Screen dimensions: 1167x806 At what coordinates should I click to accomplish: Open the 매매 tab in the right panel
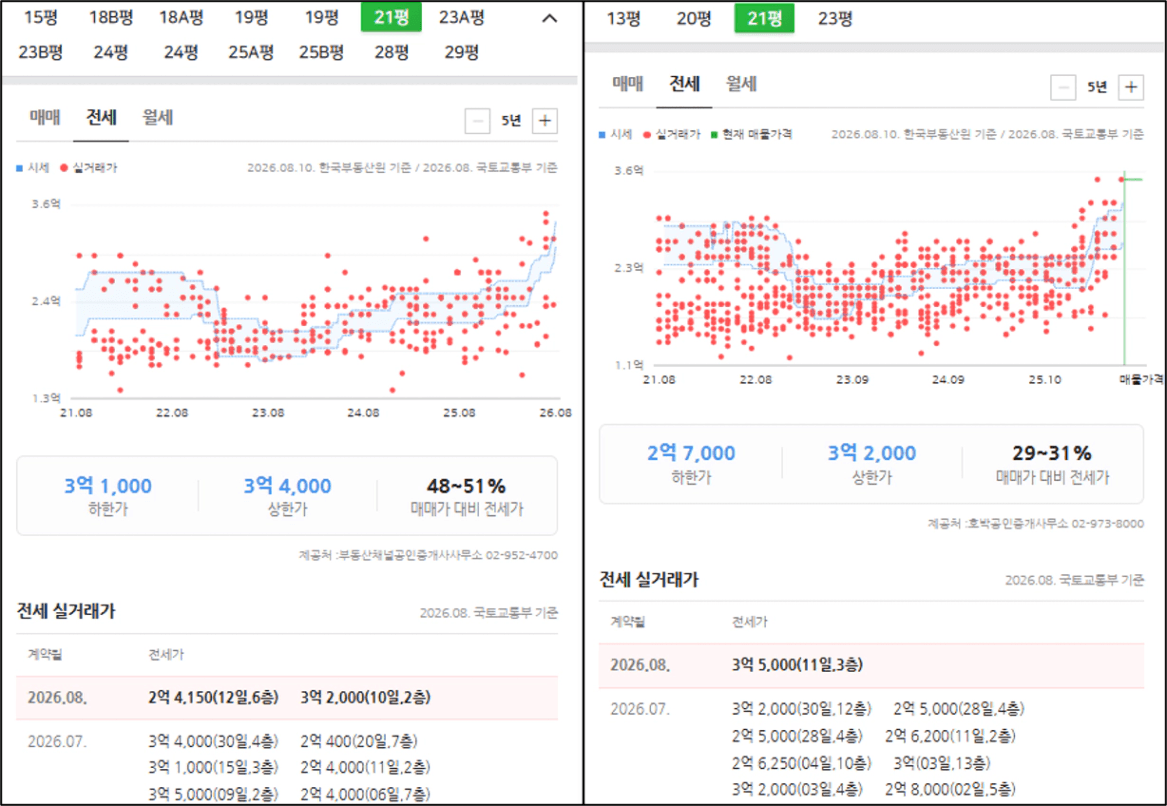pyautogui.click(x=627, y=84)
